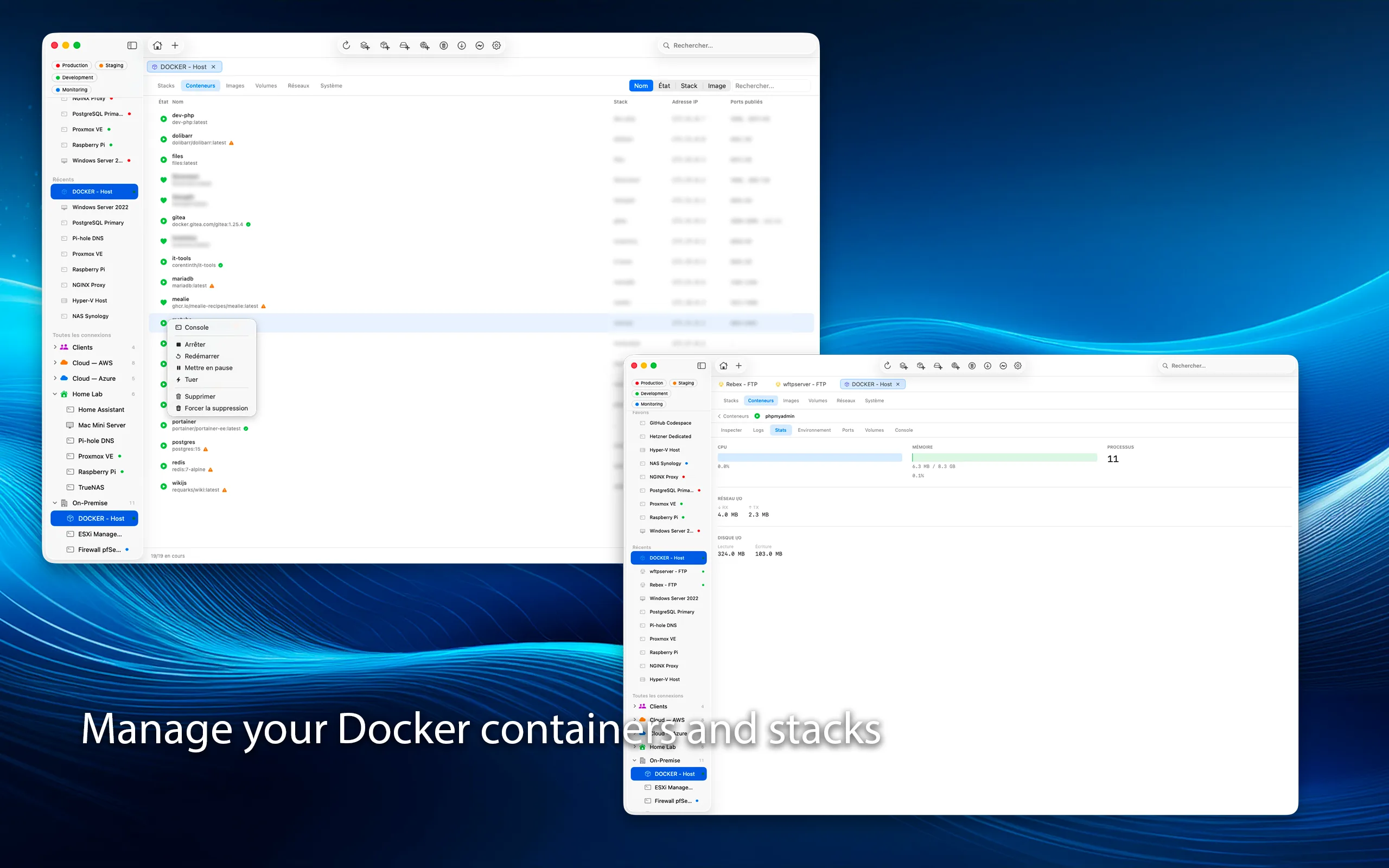Create a new stack with the stack+ icon
The image size is (1389, 868).
(365, 46)
